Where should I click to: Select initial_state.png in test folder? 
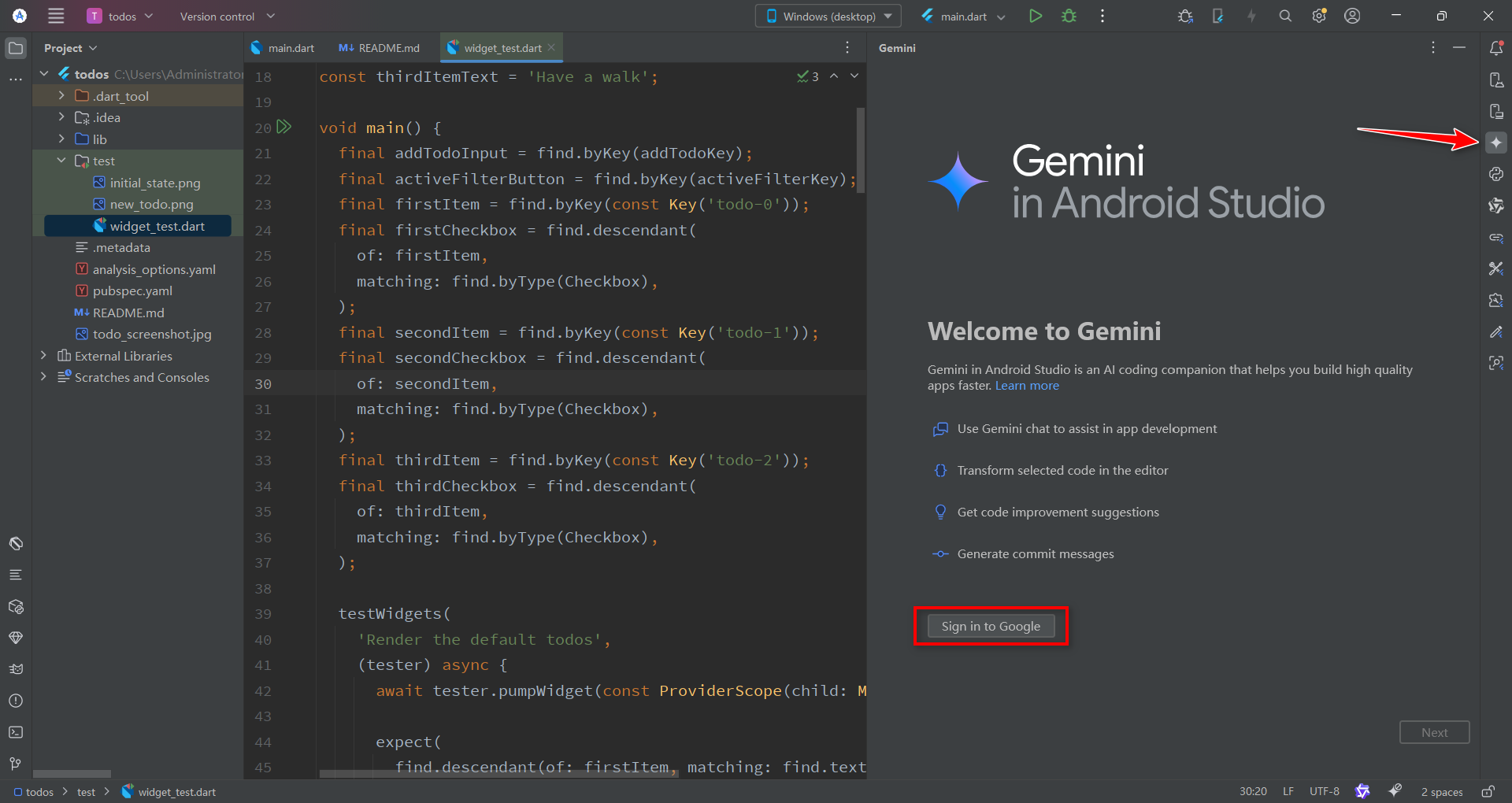point(155,183)
